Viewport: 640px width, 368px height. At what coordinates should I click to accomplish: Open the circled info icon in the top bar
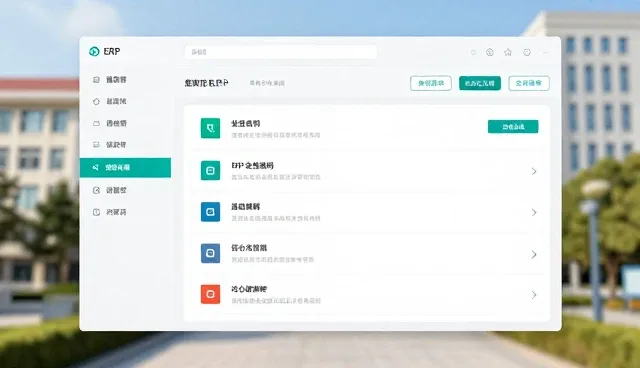pyautogui.click(x=490, y=52)
